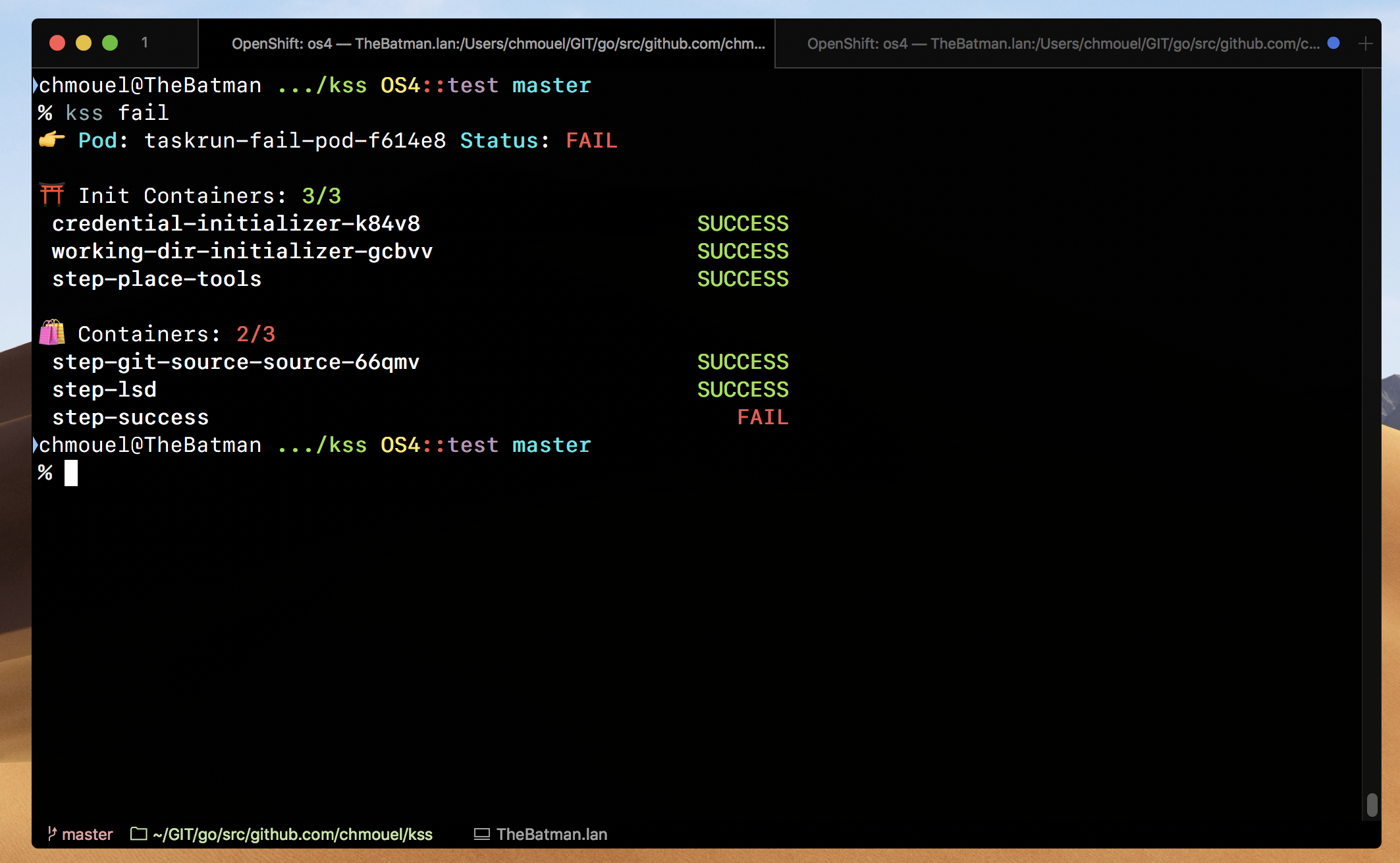Click the terminal cursor block at the prompt
This screenshot has width=1400, height=863.
tap(71, 473)
